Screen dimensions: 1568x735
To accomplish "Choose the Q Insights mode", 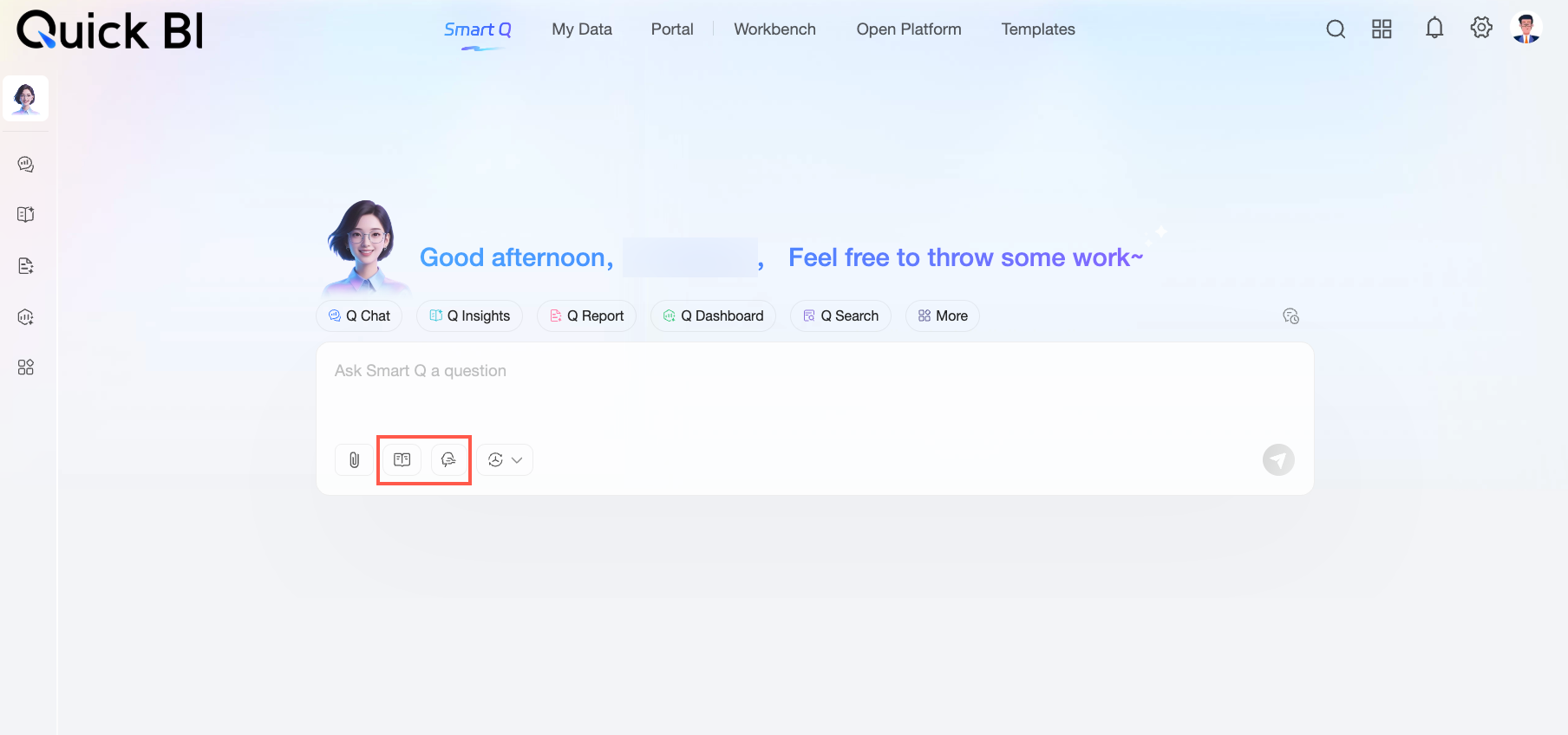I will click(469, 315).
